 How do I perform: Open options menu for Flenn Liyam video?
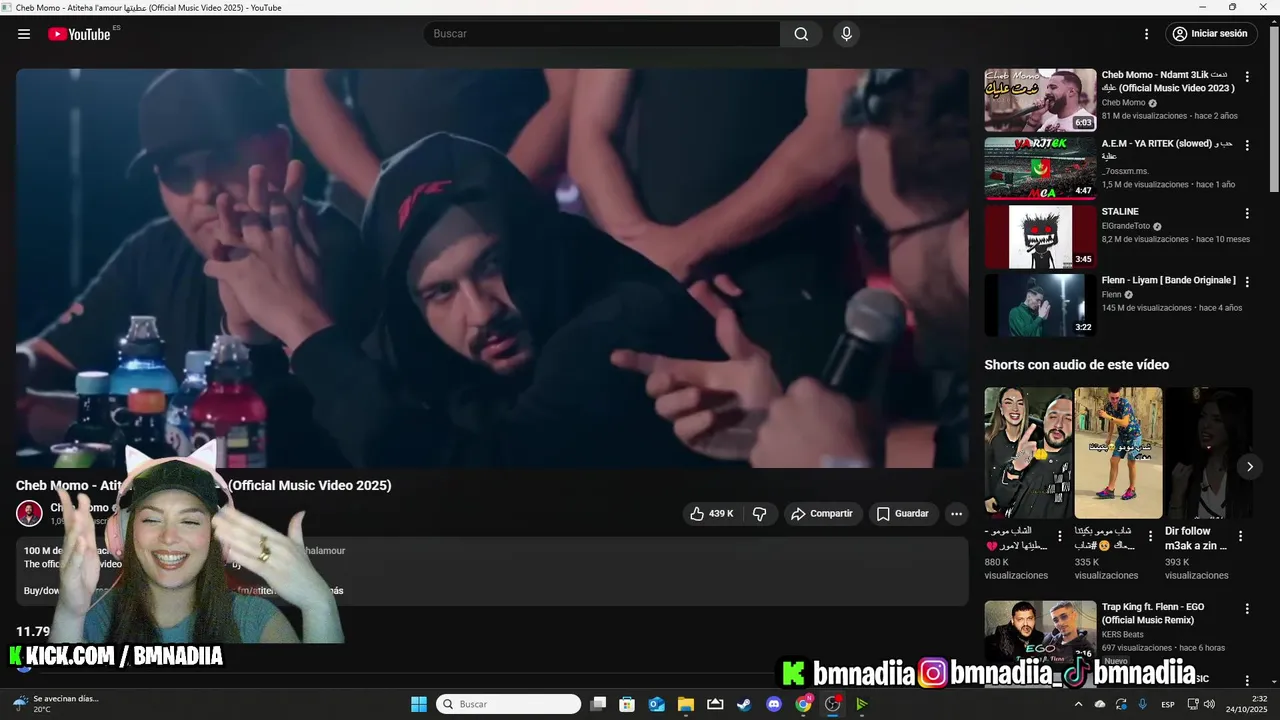pos(1247,282)
